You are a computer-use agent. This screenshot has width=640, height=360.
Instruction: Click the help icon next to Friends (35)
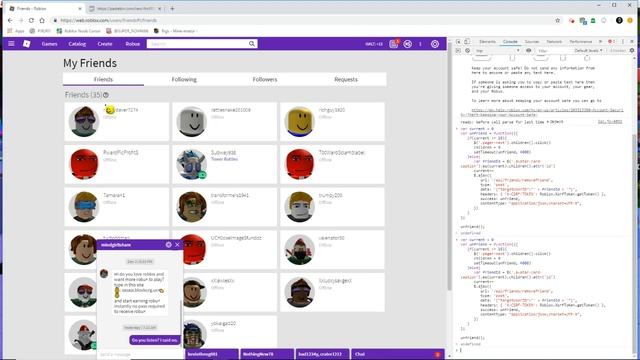[x=106, y=95]
